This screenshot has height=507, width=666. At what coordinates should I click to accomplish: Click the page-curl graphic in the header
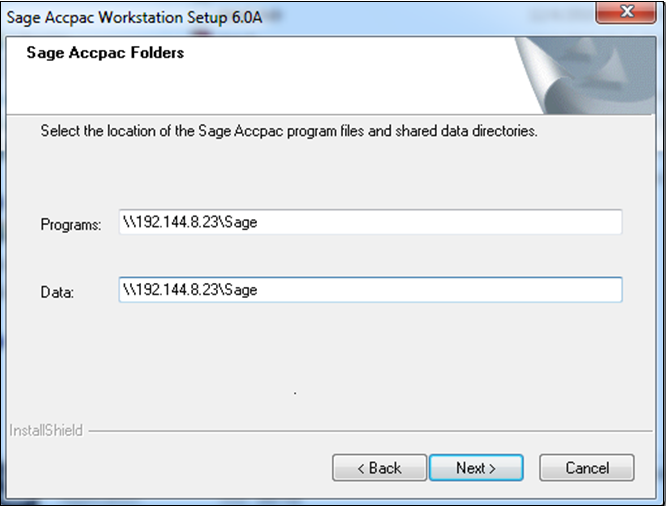[x=585, y=75]
